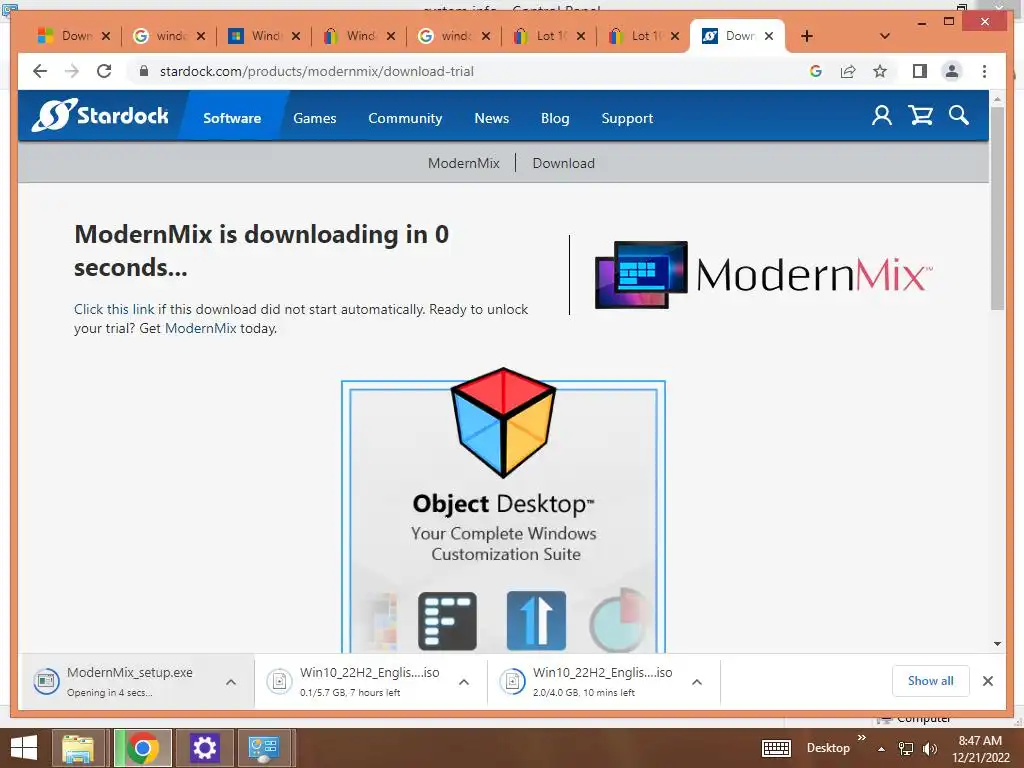
Task: Open the Support menu item
Action: pyautogui.click(x=627, y=118)
